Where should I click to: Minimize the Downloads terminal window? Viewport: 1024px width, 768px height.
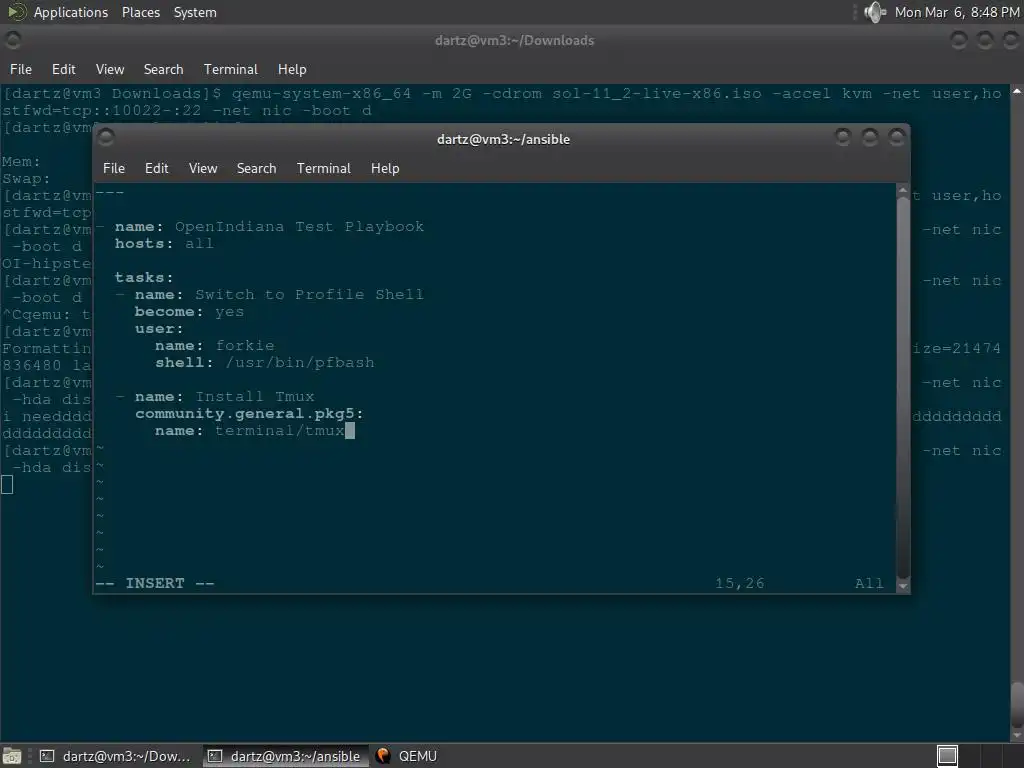(x=958, y=40)
